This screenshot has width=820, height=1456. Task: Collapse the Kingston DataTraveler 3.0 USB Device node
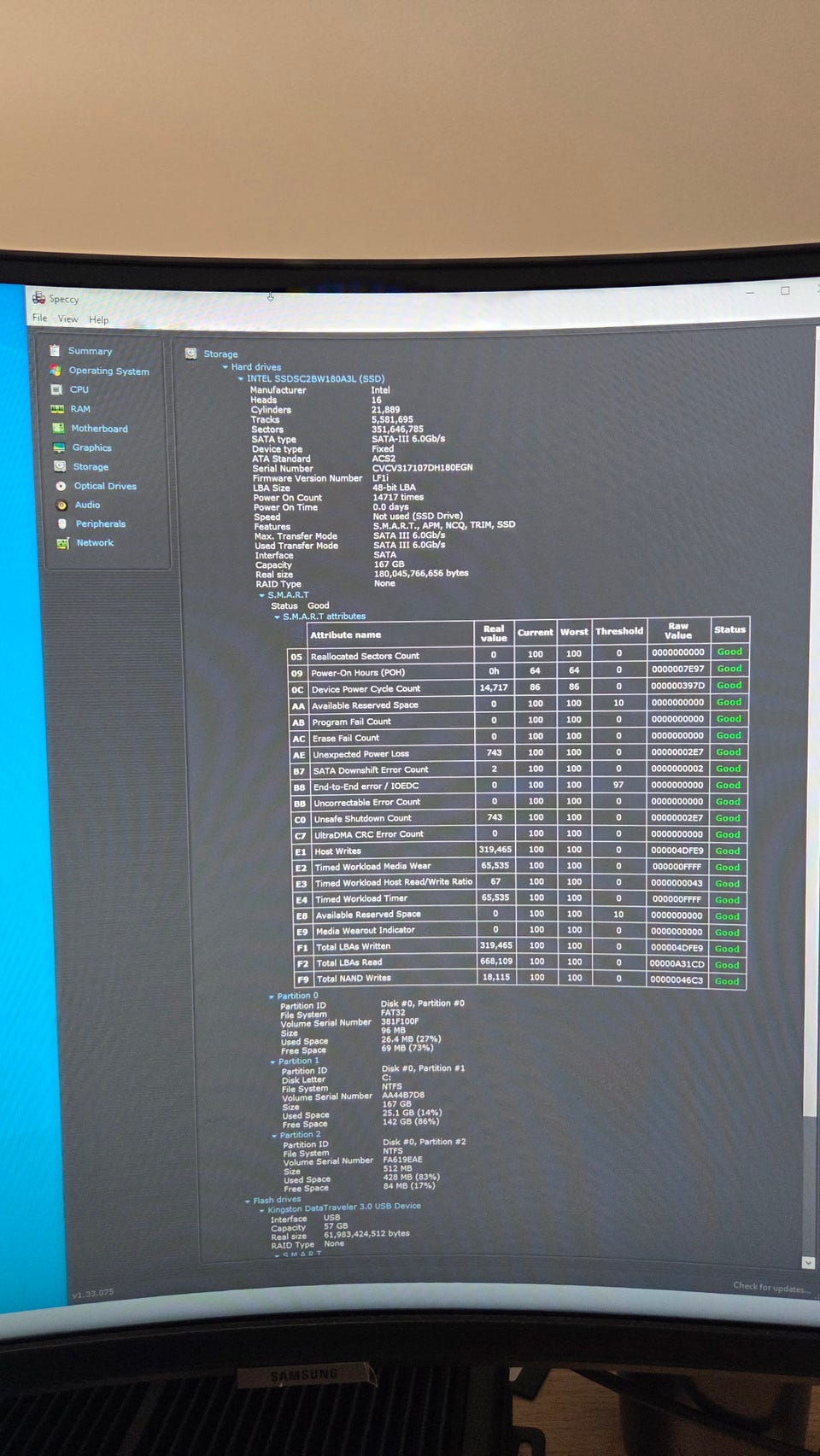click(x=262, y=1210)
